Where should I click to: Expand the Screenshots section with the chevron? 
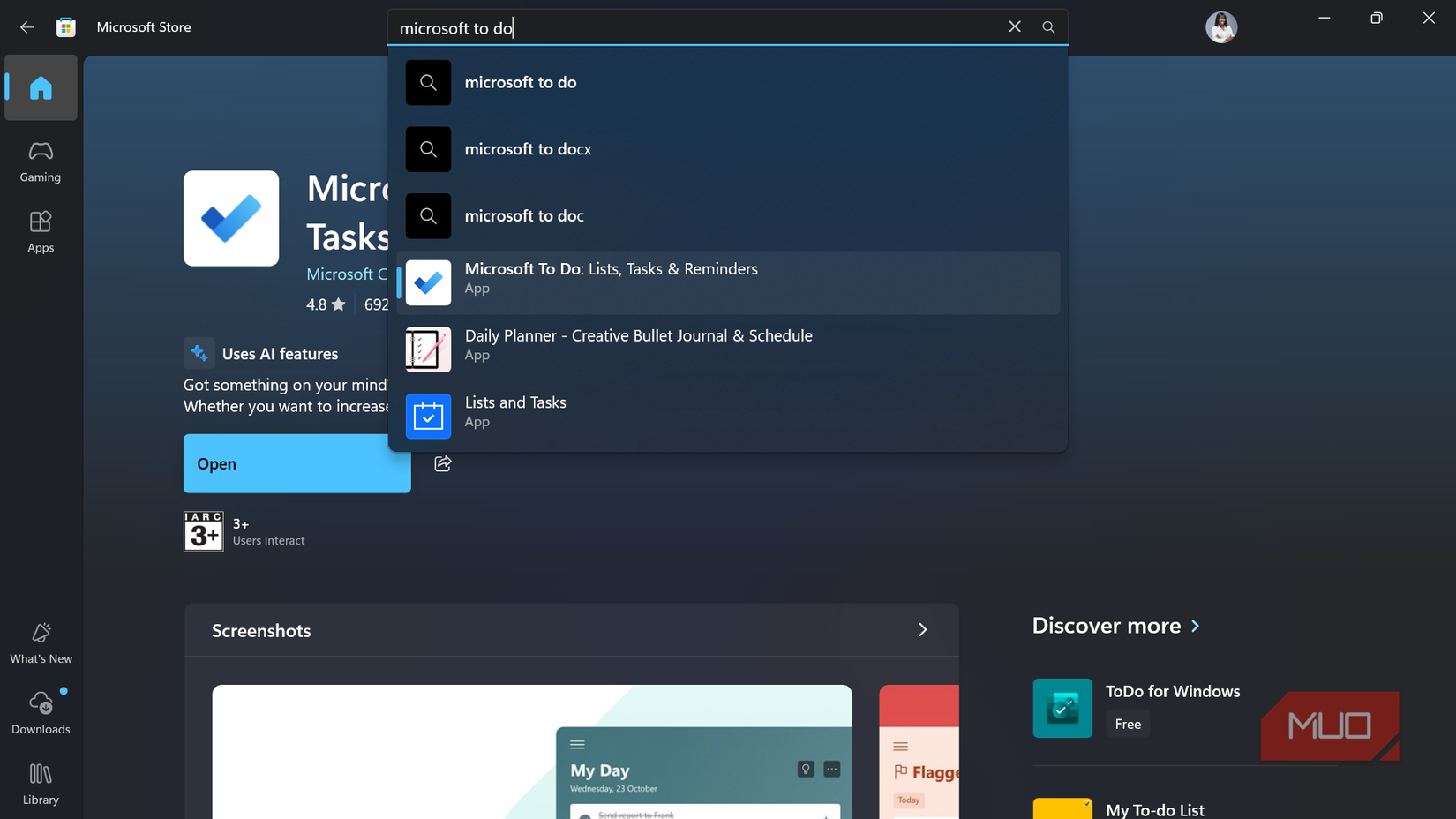click(923, 629)
